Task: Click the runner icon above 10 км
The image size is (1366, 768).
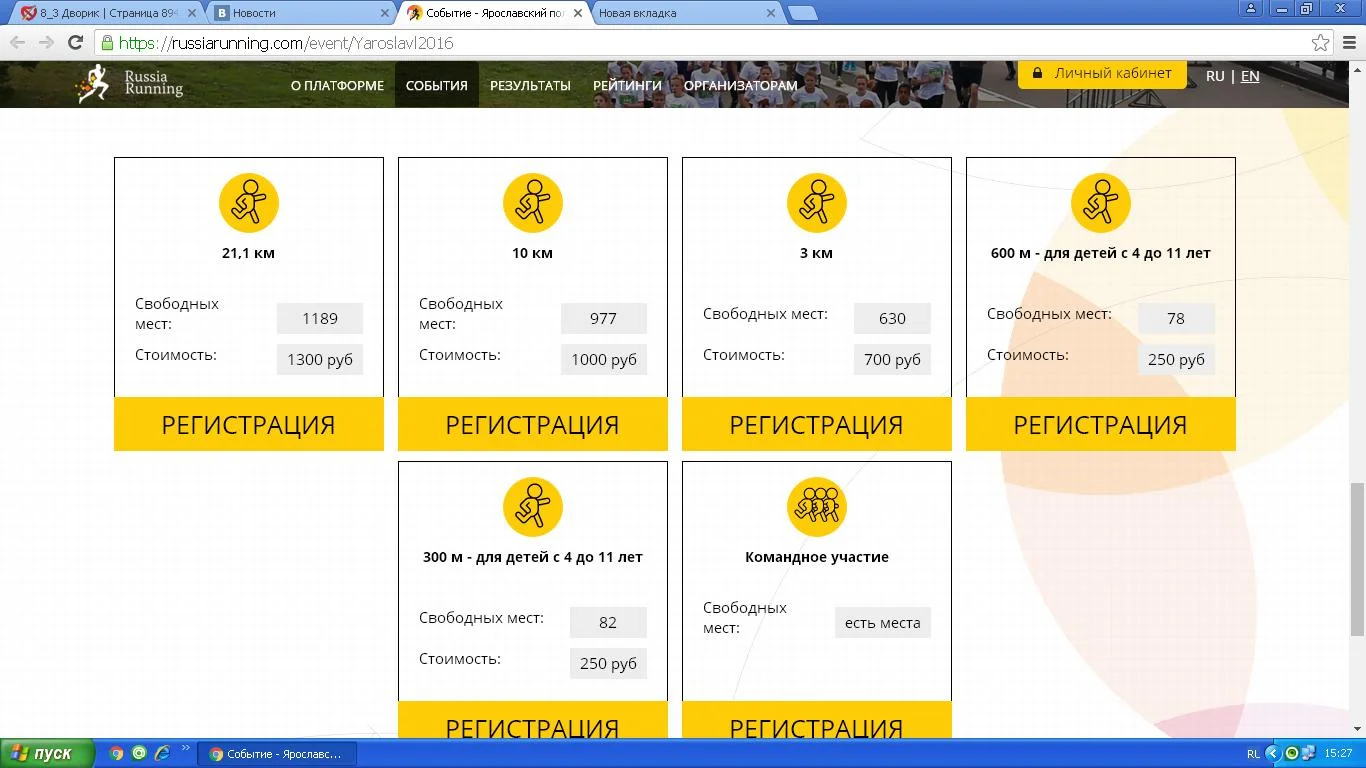Action: 532,202
